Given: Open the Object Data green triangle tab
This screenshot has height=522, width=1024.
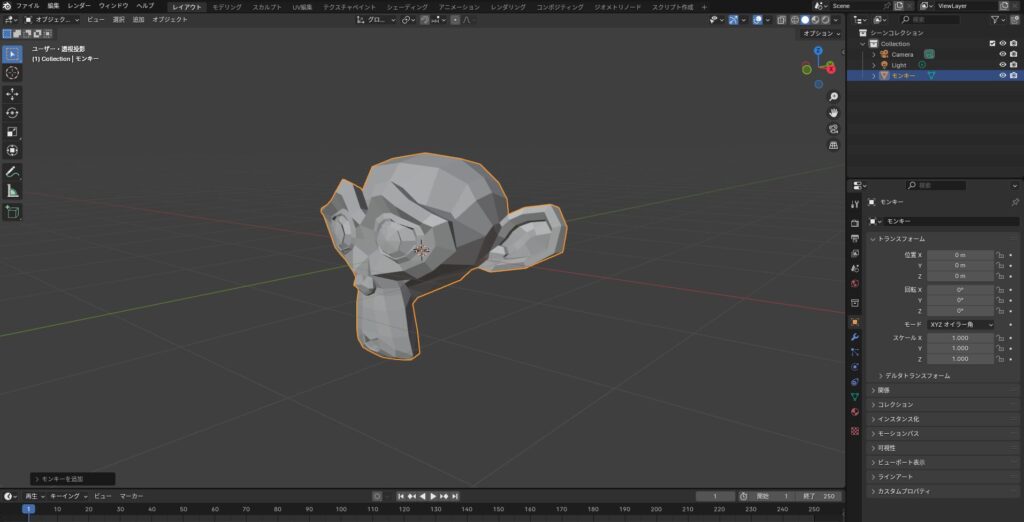Looking at the screenshot, I should pyautogui.click(x=855, y=397).
